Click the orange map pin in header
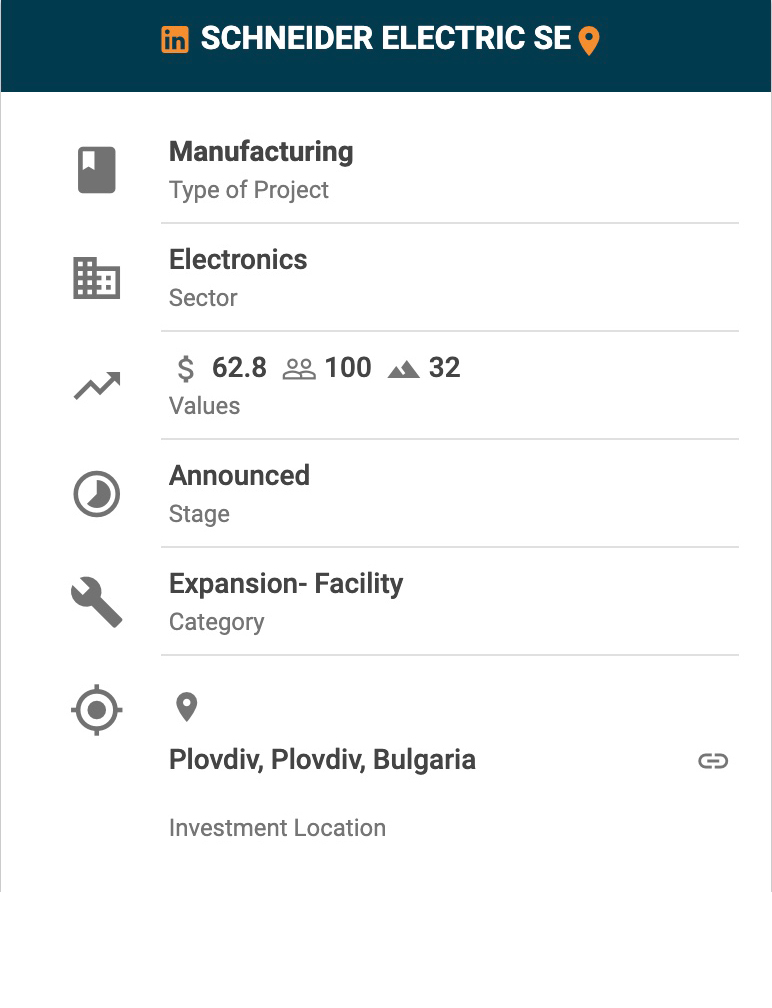772x1008 pixels. [589, 41]
